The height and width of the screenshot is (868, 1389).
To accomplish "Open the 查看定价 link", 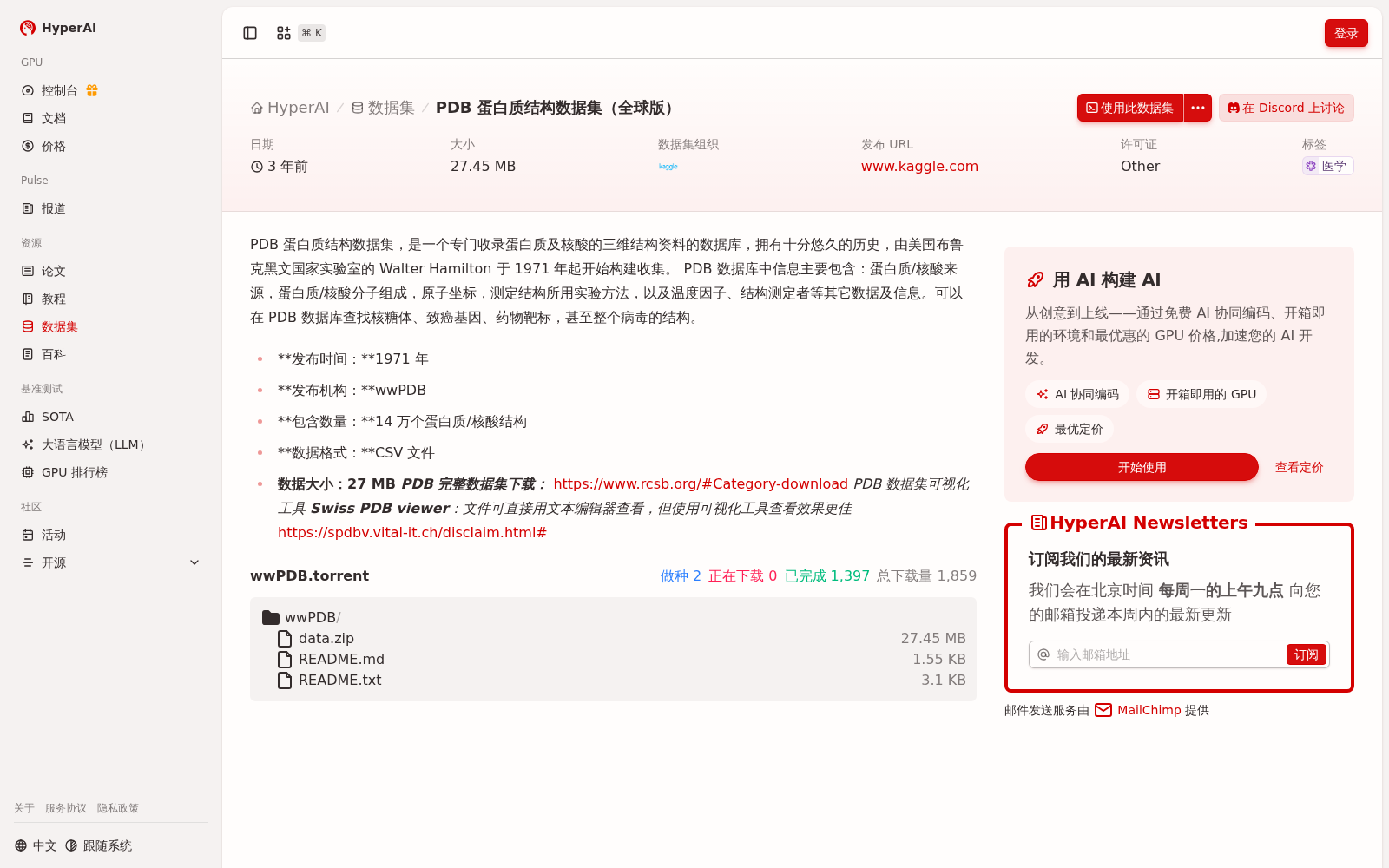I will [x=1299, y=467].
